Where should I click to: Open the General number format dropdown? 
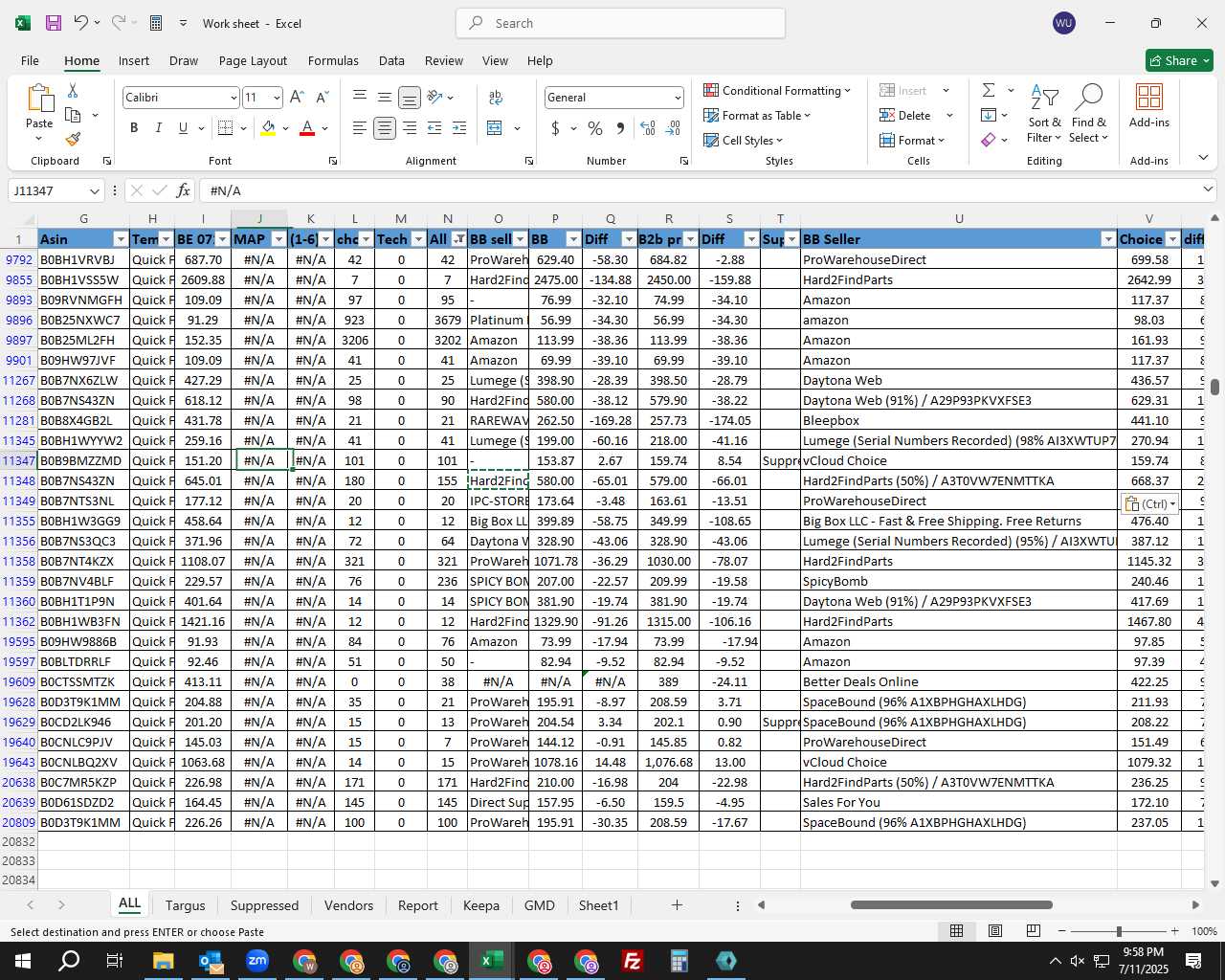pyautogui.click(x=678, y=98)
